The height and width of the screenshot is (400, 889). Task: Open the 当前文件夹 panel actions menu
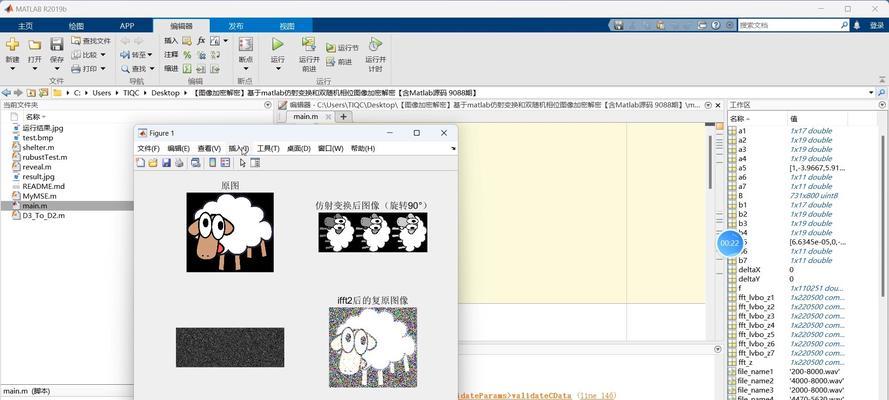pos(268,105)
